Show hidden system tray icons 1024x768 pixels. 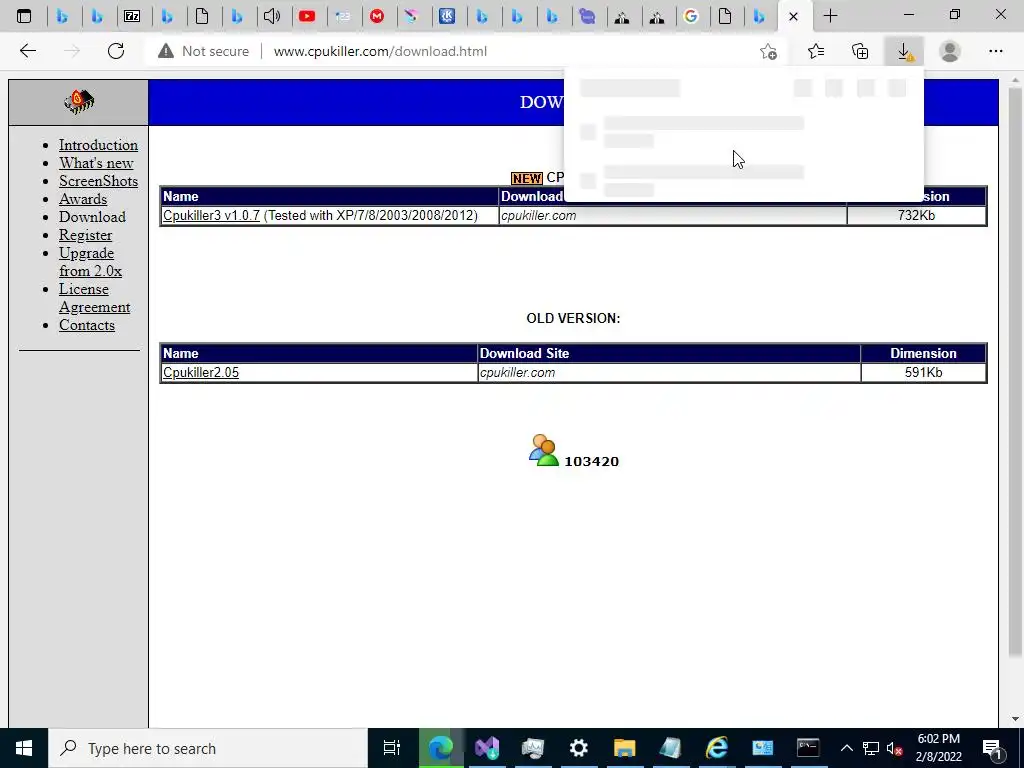point(846,748)
